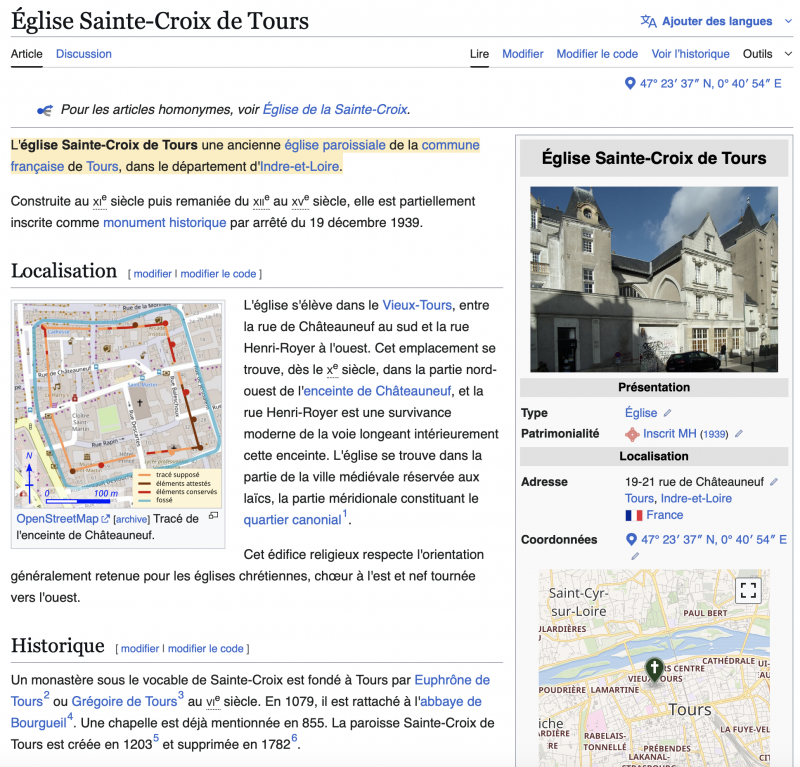
Task: Click the pencil icon next to Adresse value
Action: 774,482
